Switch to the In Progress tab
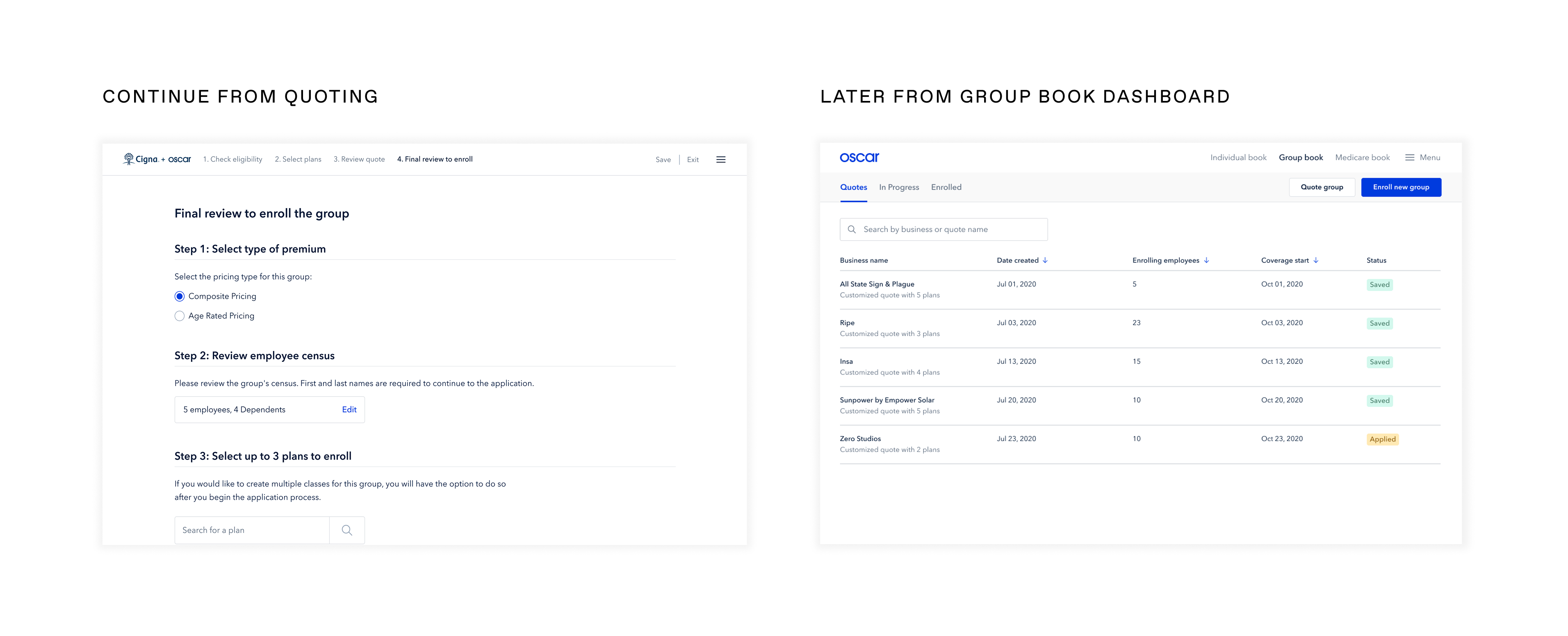This screenshot has height=636, width=1568. 898,188
